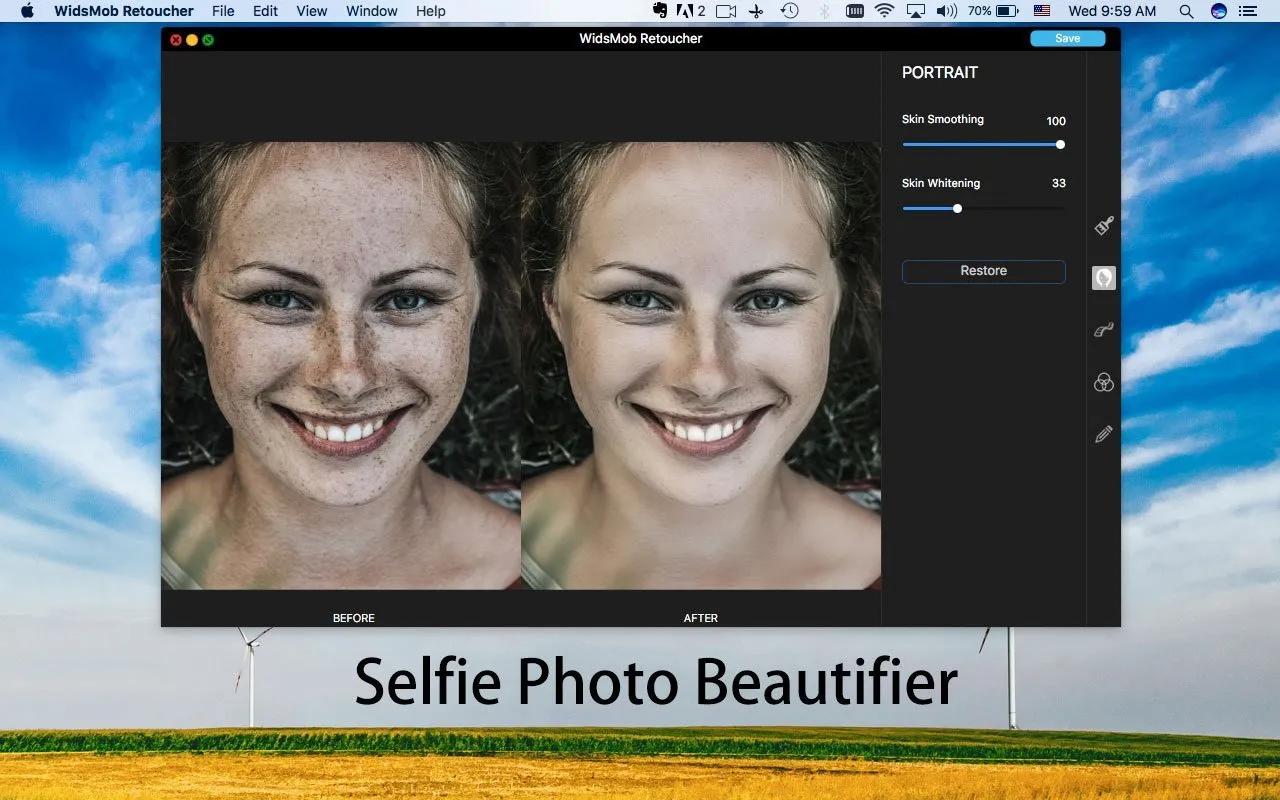The image size is (1280, 800).
Task: Select the pencil edit tool
Action: point(1104,434)
